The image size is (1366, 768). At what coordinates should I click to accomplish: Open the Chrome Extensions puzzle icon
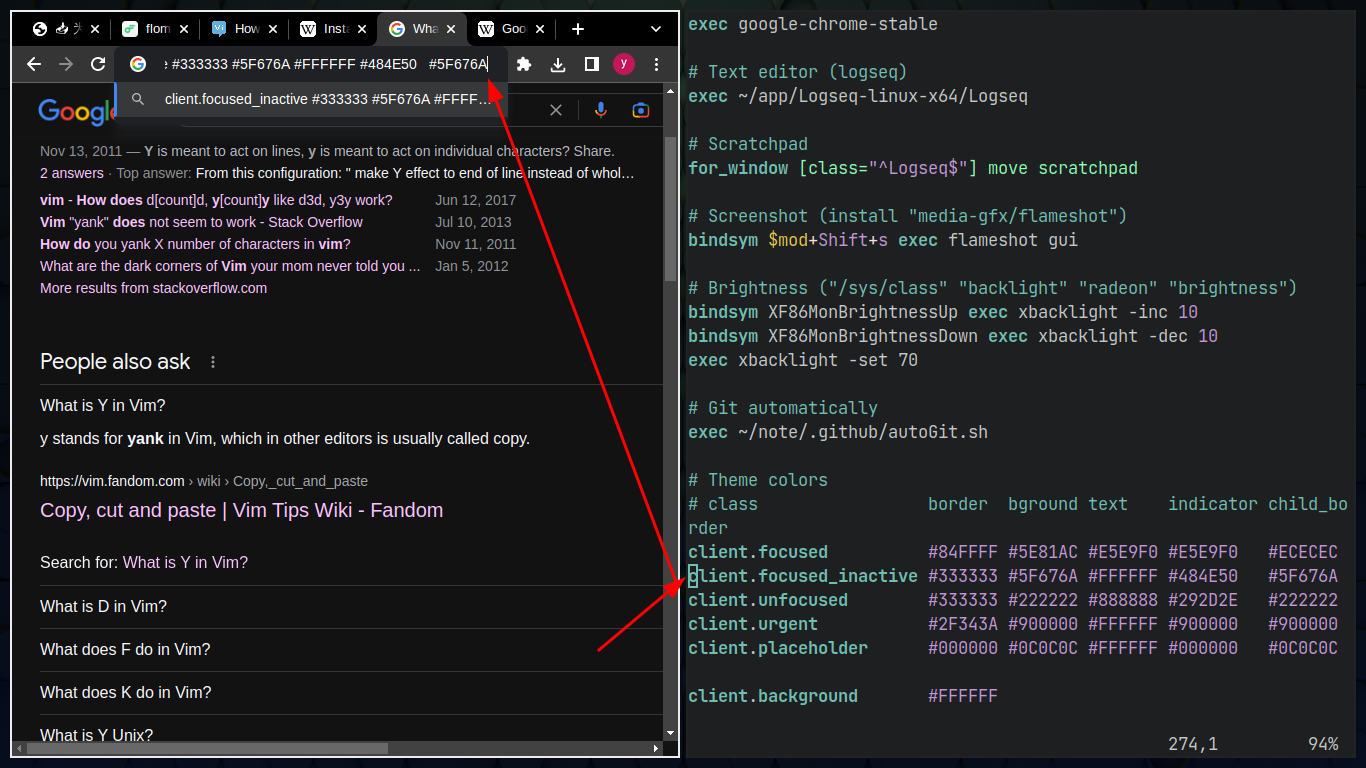(524, 64)
